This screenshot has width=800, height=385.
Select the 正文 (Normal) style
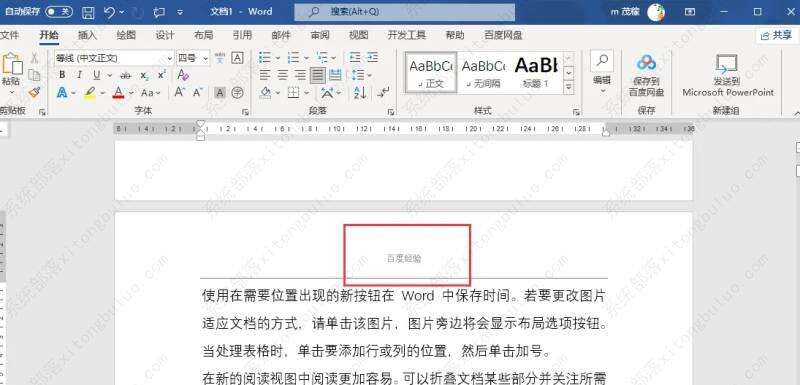coord(431,72)
